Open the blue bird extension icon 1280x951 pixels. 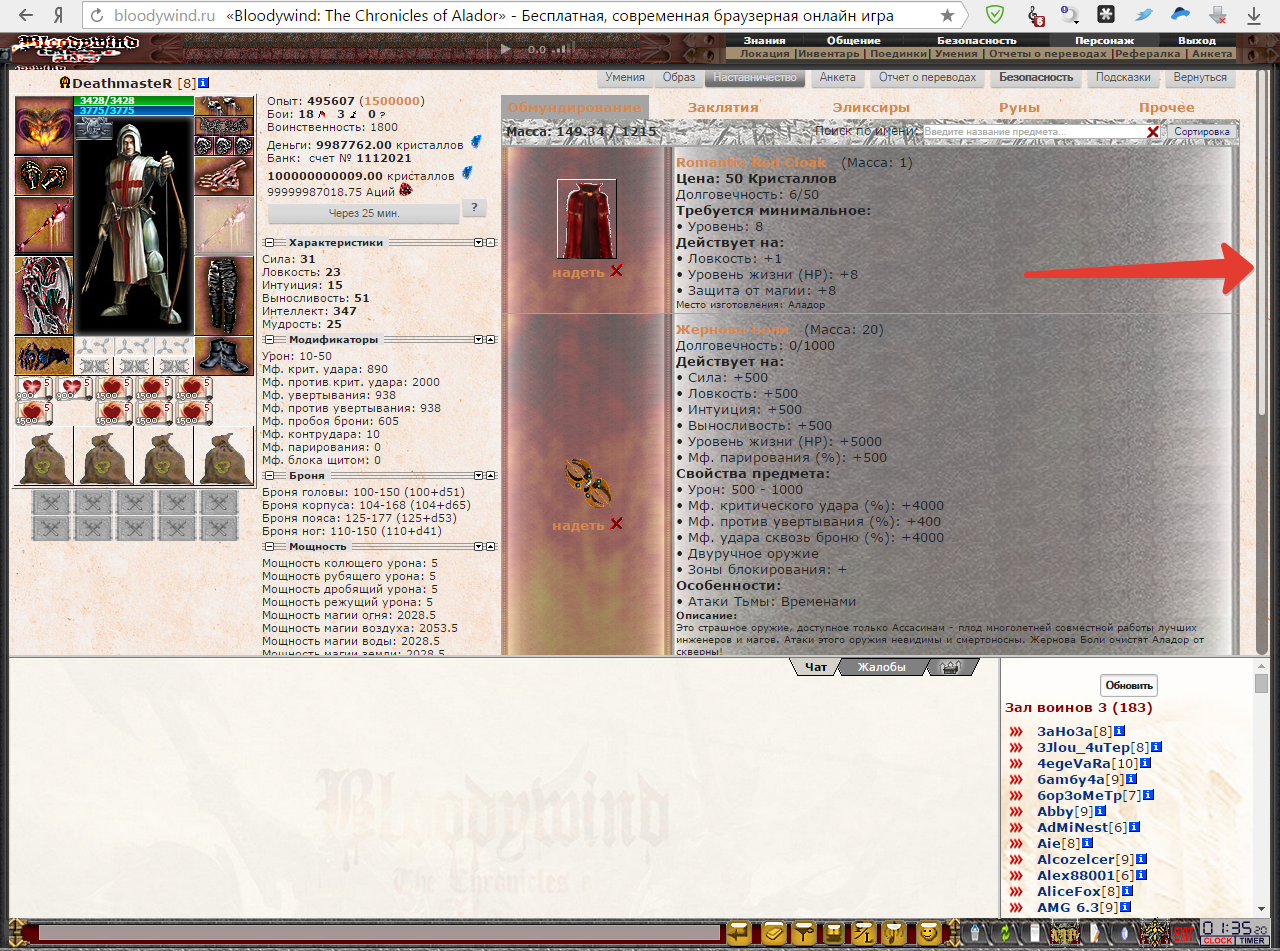[1144, 15]
